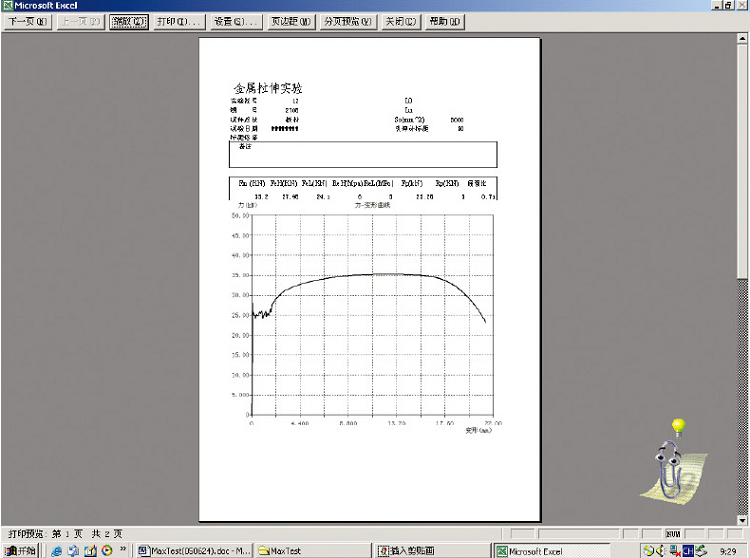Switch to MaxTest(050624).doc Word window

click(194, 551)
